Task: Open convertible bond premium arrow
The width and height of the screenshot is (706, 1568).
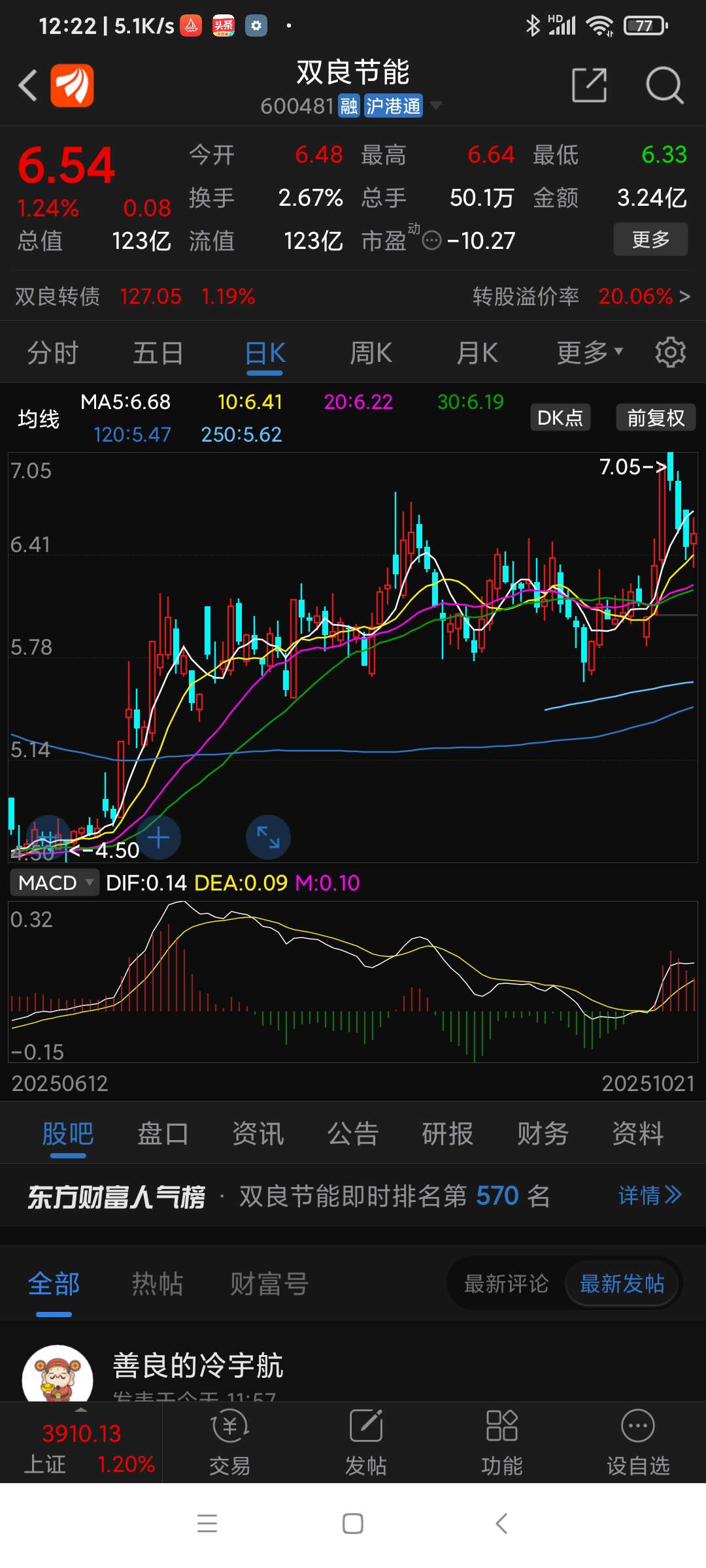Action: tap(684, 297)
